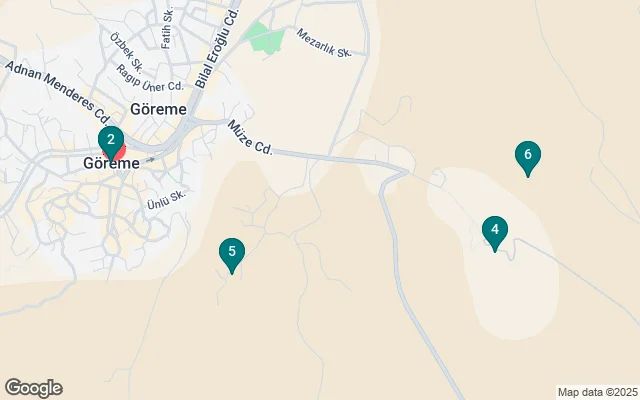Click the Google logo
This screenshot has height=400, width=640.
pyautogui.click(x=34, y=388)
